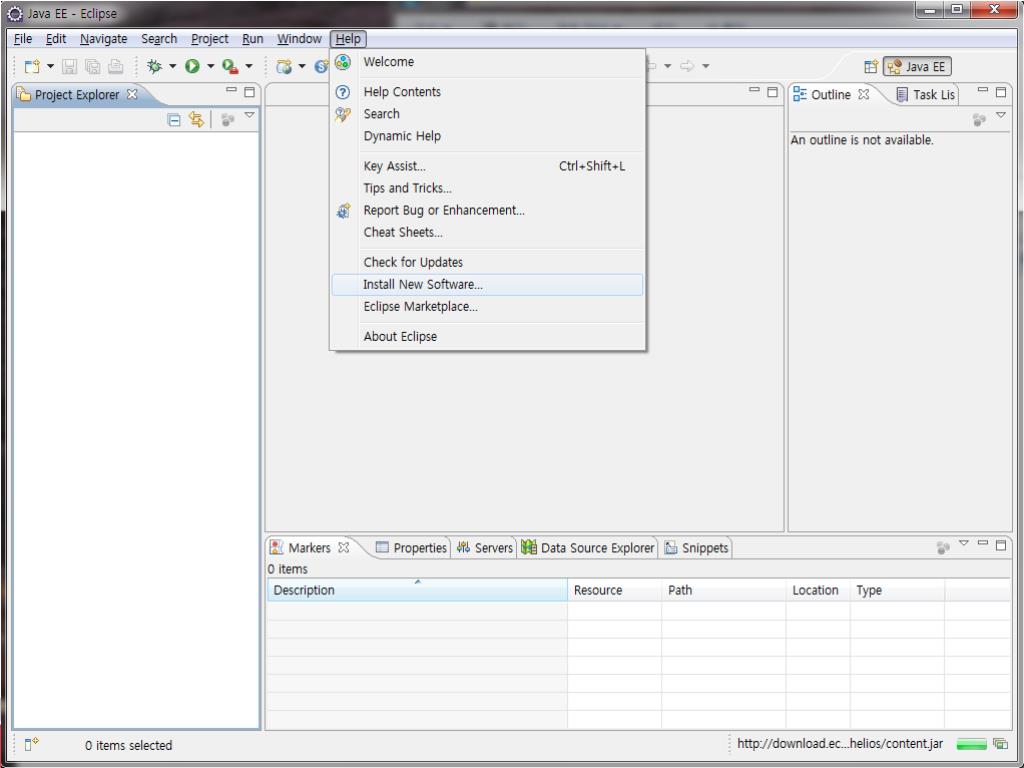Switch to the Task List tab
The height and width of the screenshot is (768, 1024).
click(x=925, y=95)
